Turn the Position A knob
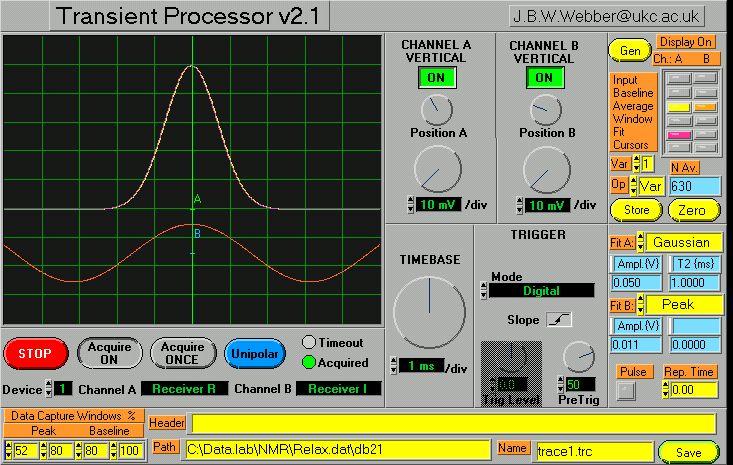 point(437,110)
